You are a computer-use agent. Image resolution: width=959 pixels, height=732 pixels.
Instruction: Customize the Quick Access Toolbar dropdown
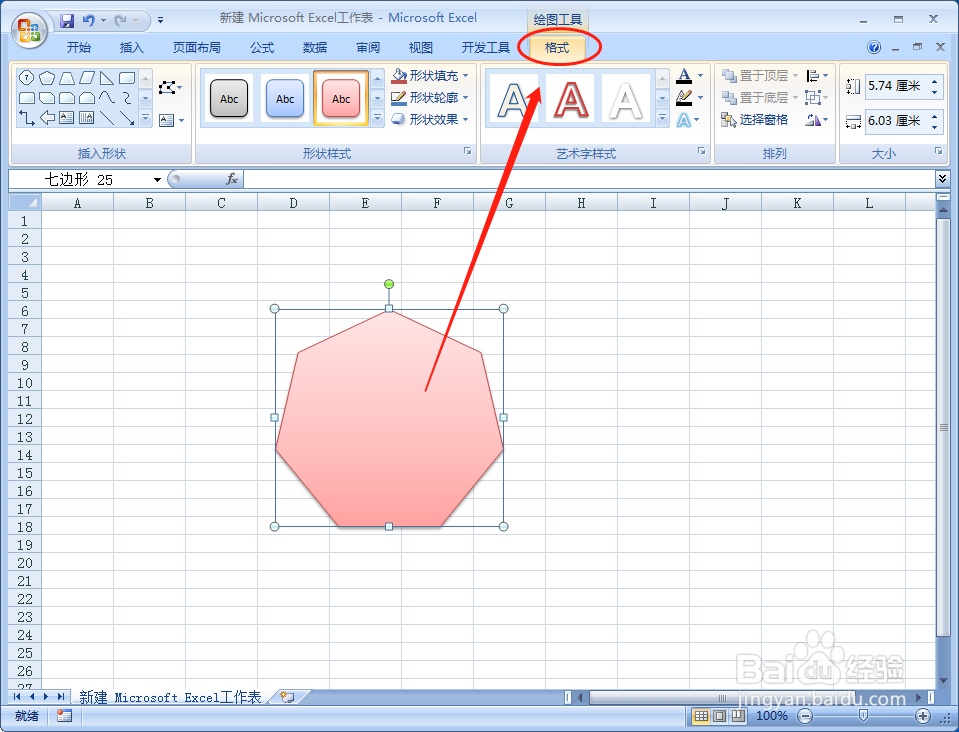[160, 21]
